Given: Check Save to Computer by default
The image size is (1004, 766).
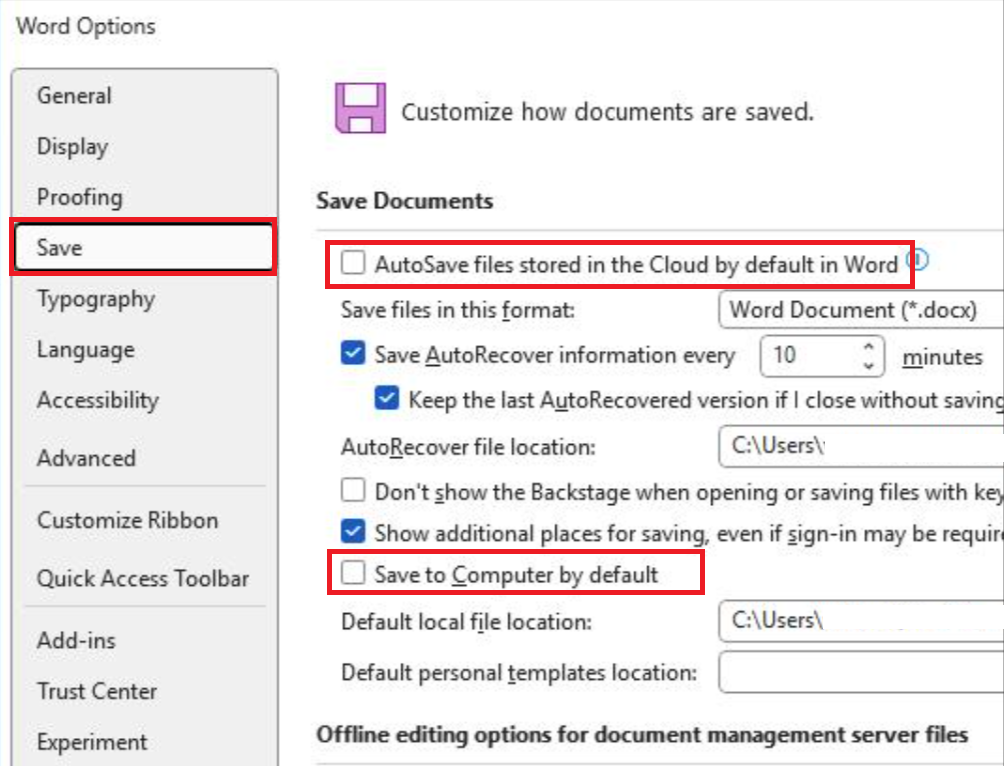Looking at the screenshot, I should pos(355,575).
